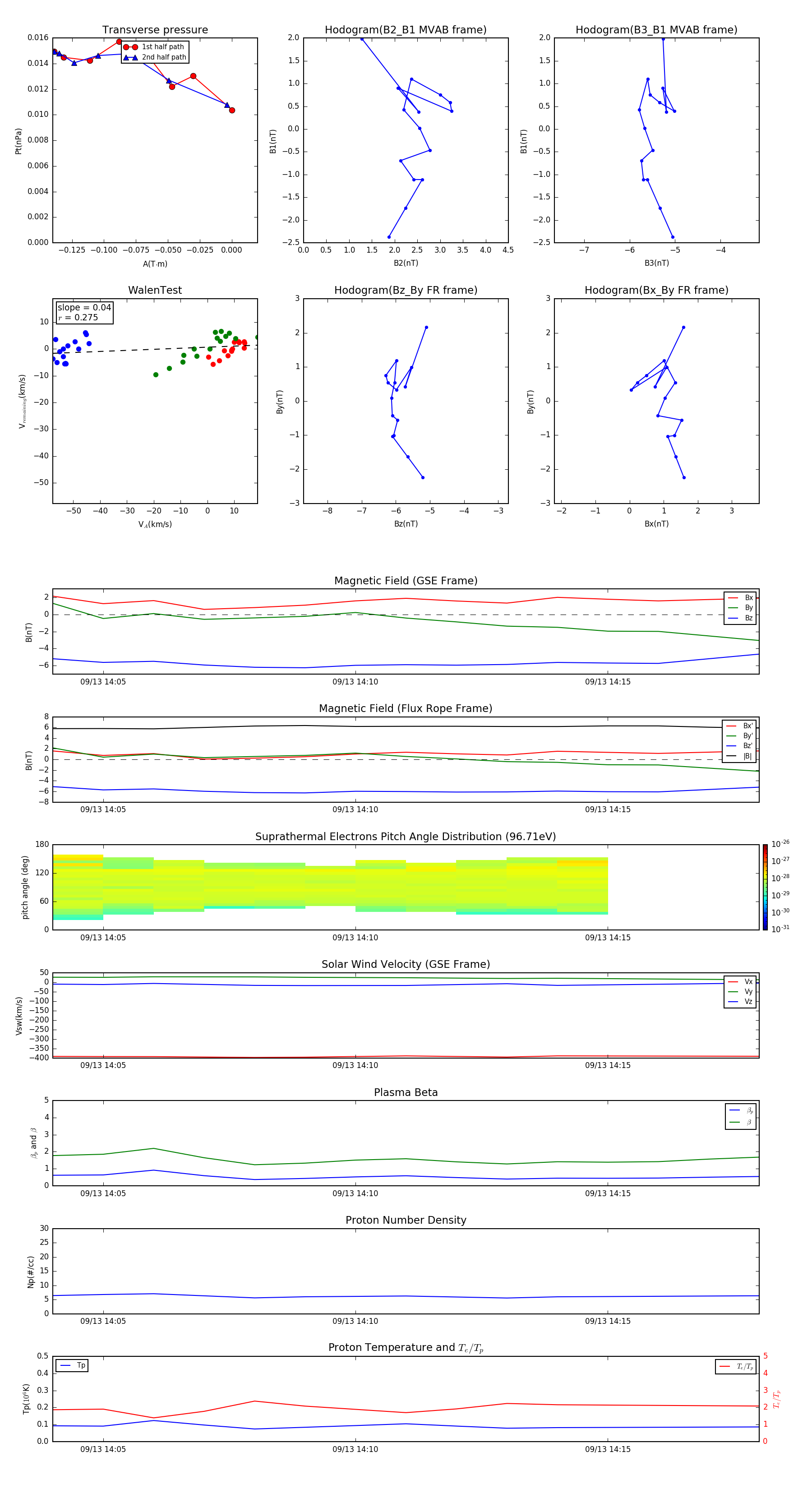Screen dimensions: 812x1489
Task: Click the "Pt(nPa)" axis label
Action: click(x=18, y=141)
